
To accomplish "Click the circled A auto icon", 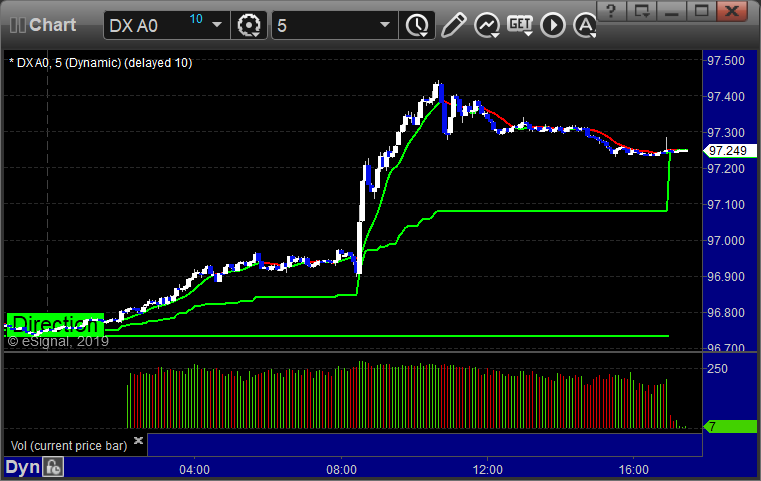I will pos(585,25).
